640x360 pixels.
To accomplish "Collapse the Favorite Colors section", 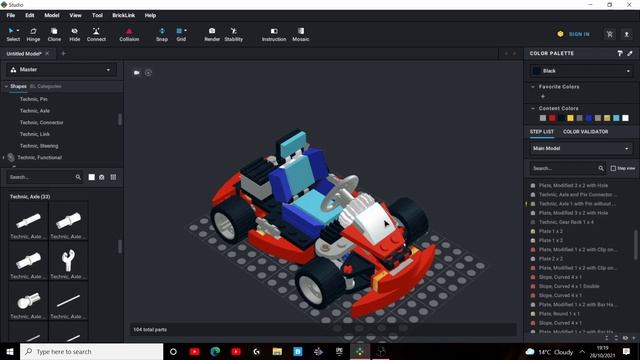I will [533, 87].
